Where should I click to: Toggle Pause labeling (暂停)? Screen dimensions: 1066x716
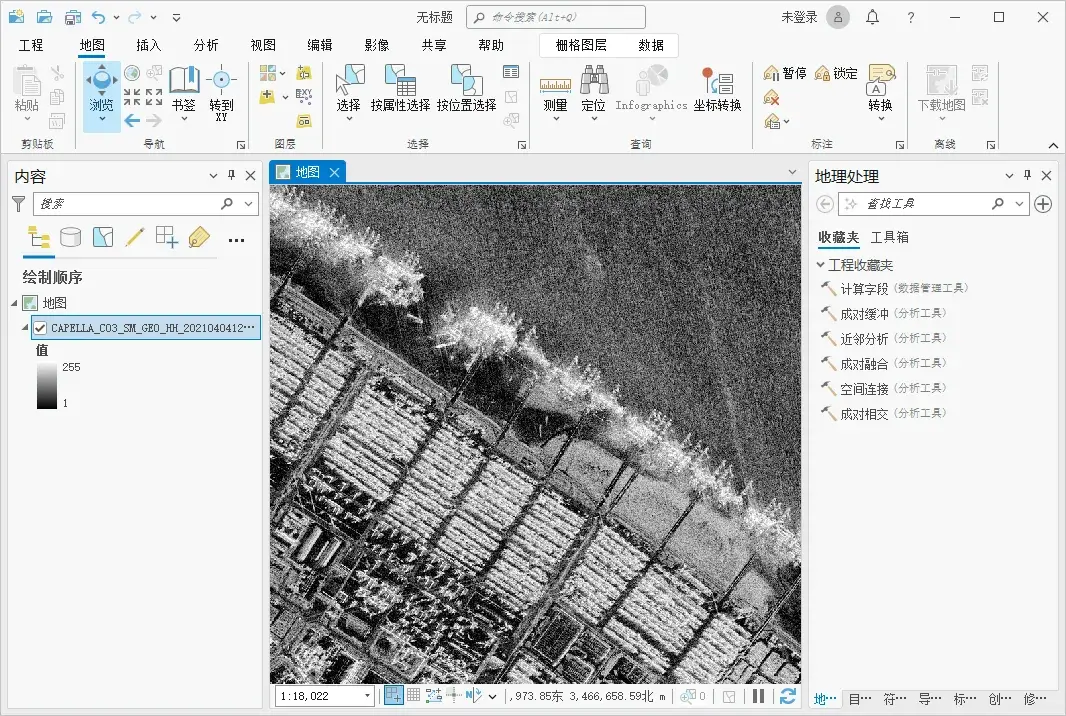[785, 73]
